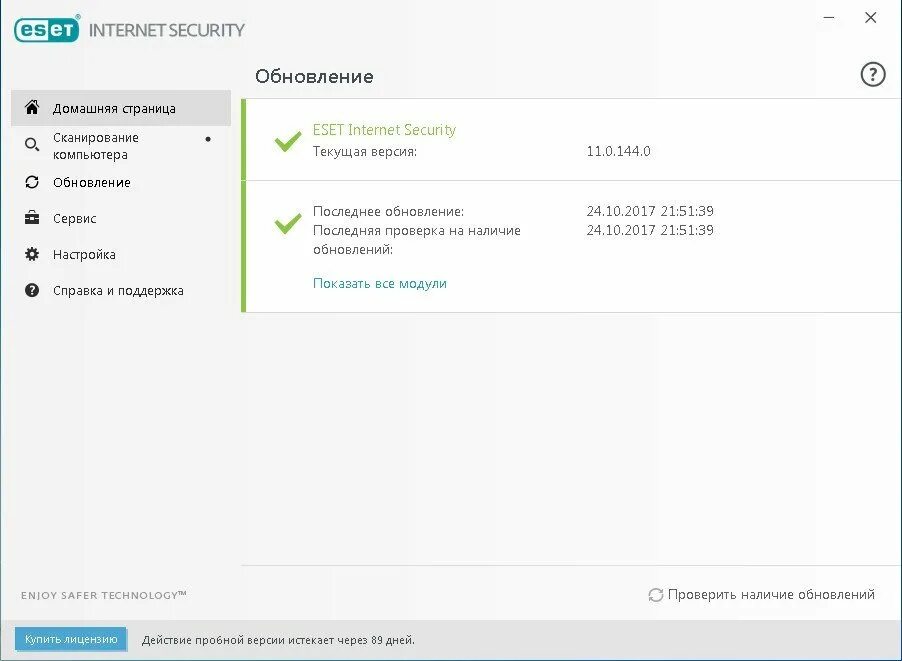Click the Купить лицензию button
902x661 pixels.
(x=71, y=639)
